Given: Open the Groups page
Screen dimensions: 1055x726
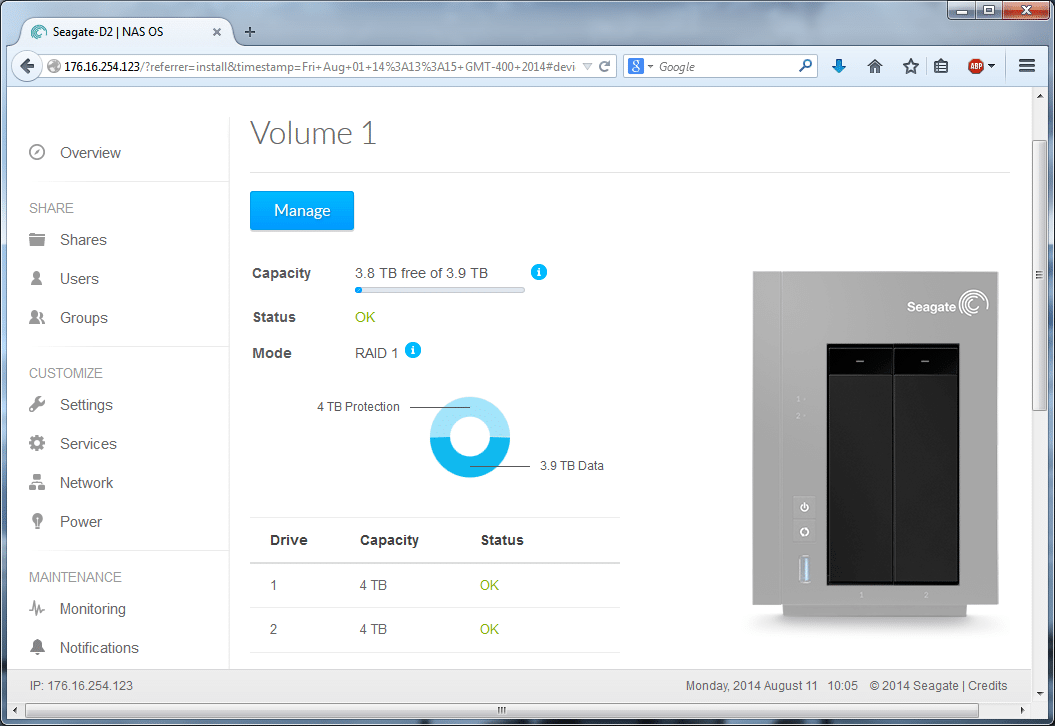Looking at the screenshot, I should (x=83, y=318).
